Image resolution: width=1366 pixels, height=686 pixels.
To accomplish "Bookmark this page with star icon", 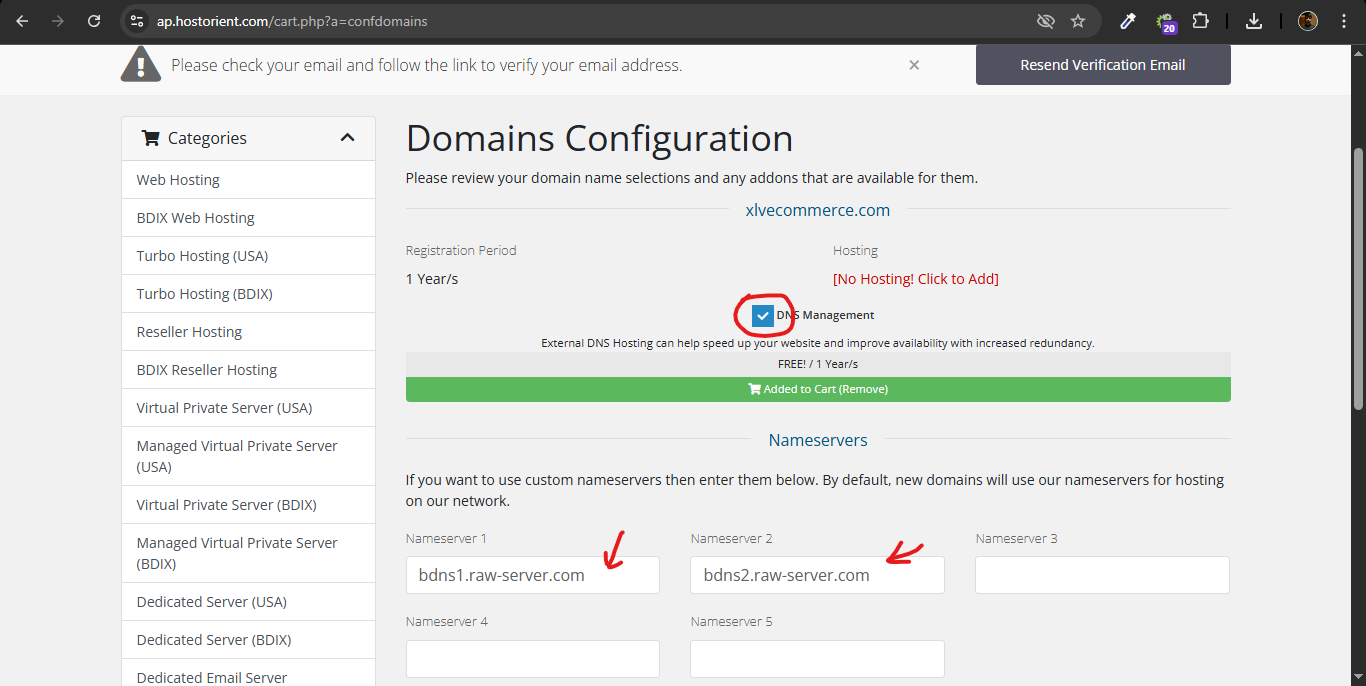I will [x=1077, y=21].
